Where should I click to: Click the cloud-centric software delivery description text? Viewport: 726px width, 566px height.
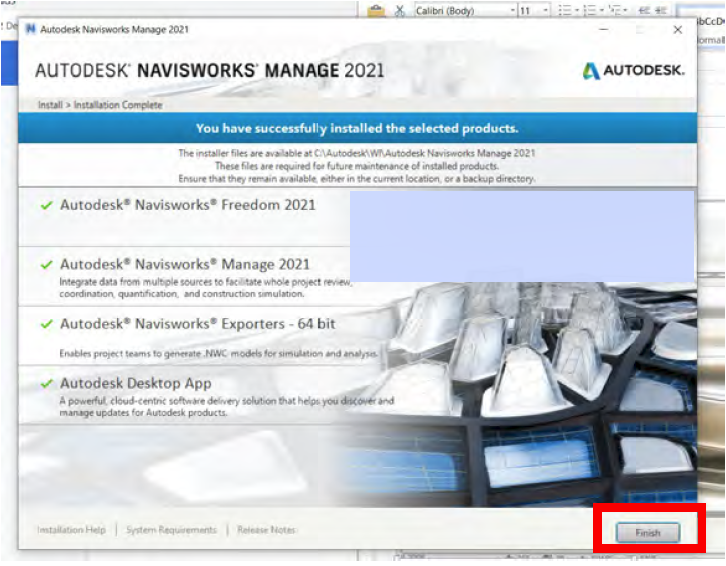226,406
